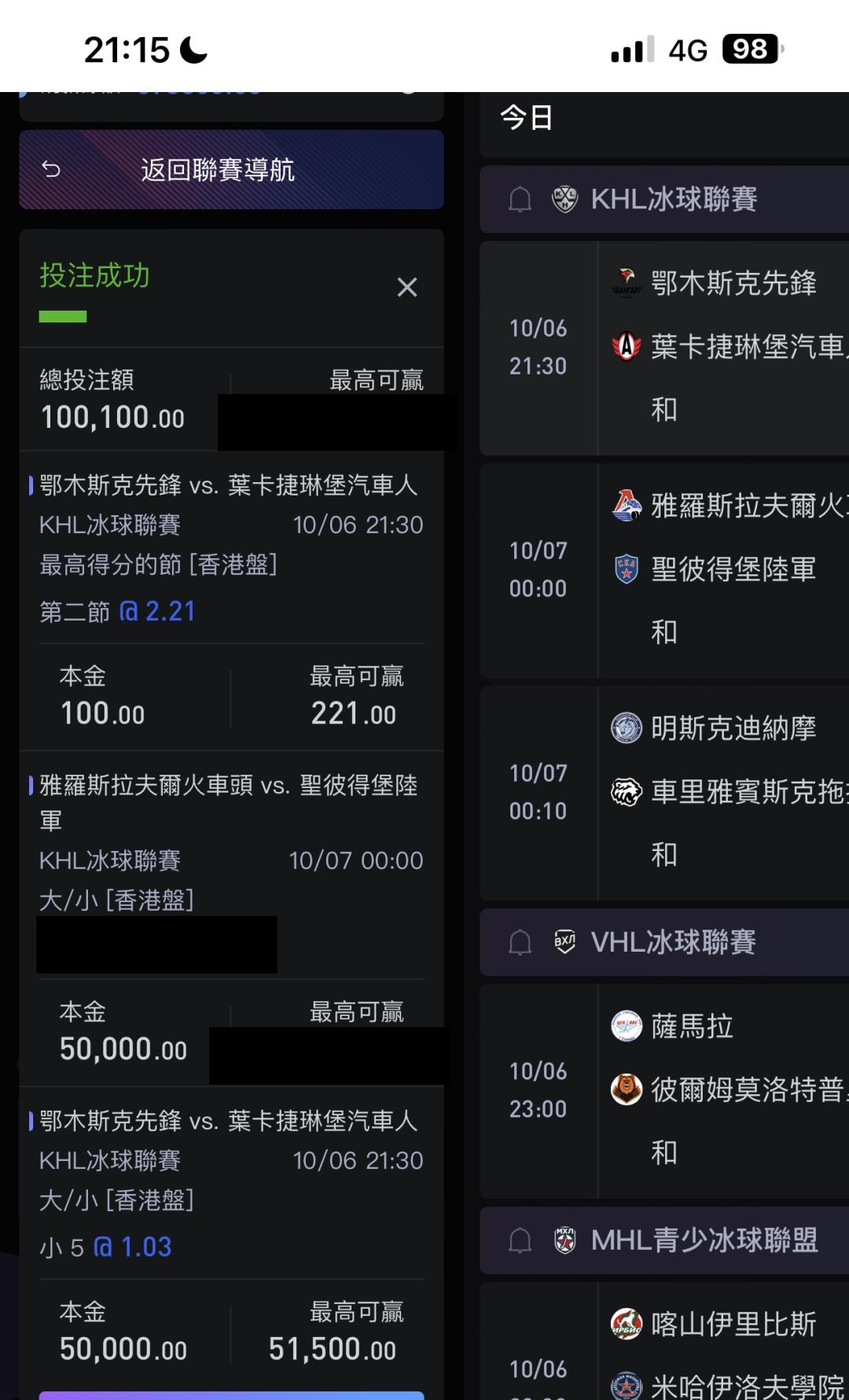Open the 薩馬拉 match row
The height and width of the screenshot is (1400, 849).
(692, 1026)
